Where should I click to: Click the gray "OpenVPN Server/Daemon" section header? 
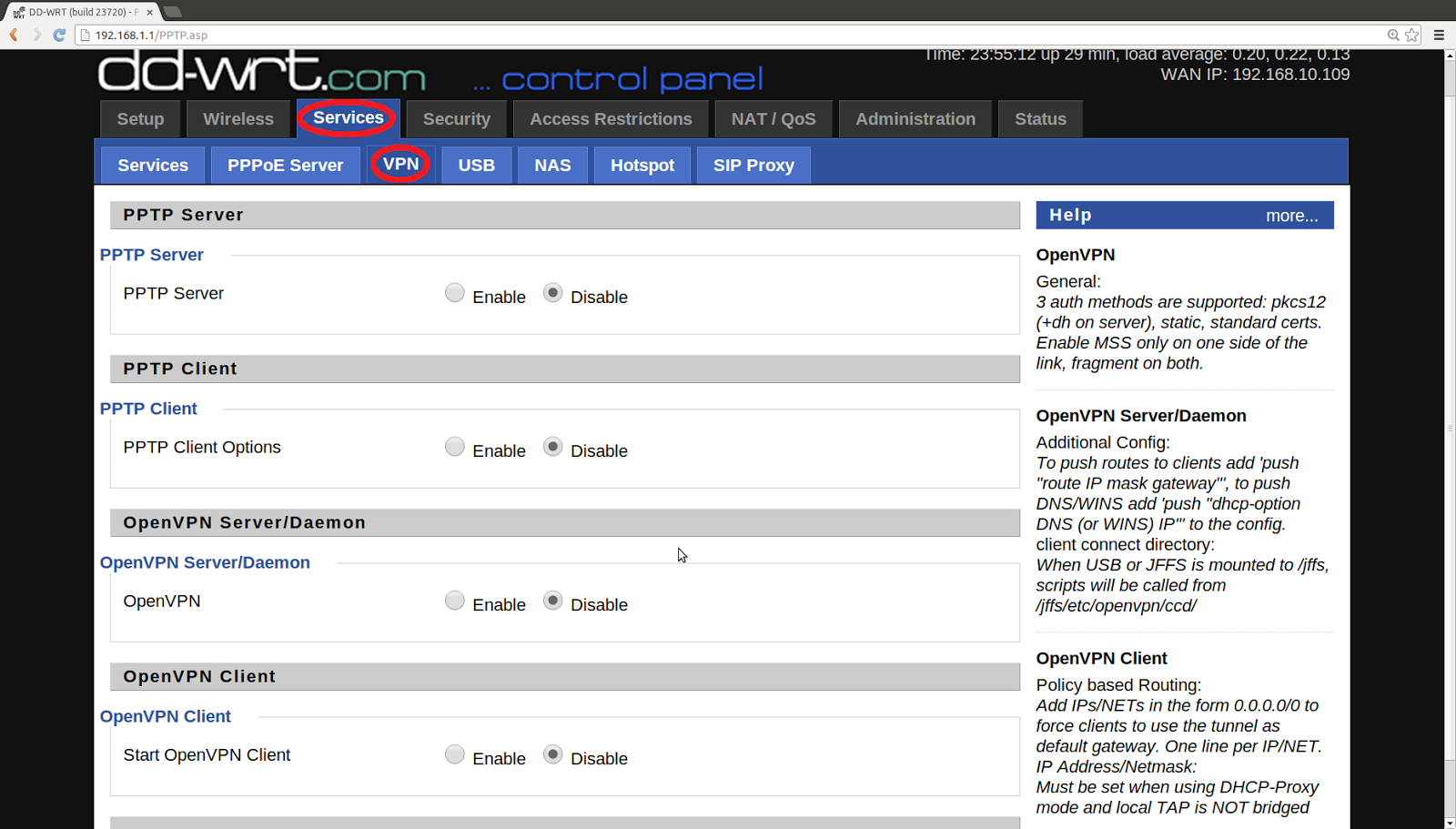point(565,522)
